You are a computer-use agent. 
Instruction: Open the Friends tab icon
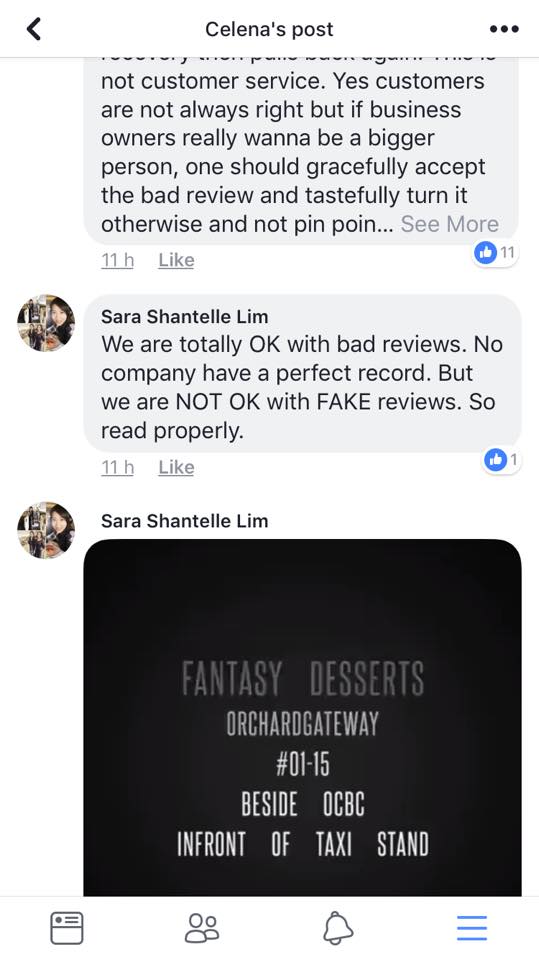coord(202,928)
